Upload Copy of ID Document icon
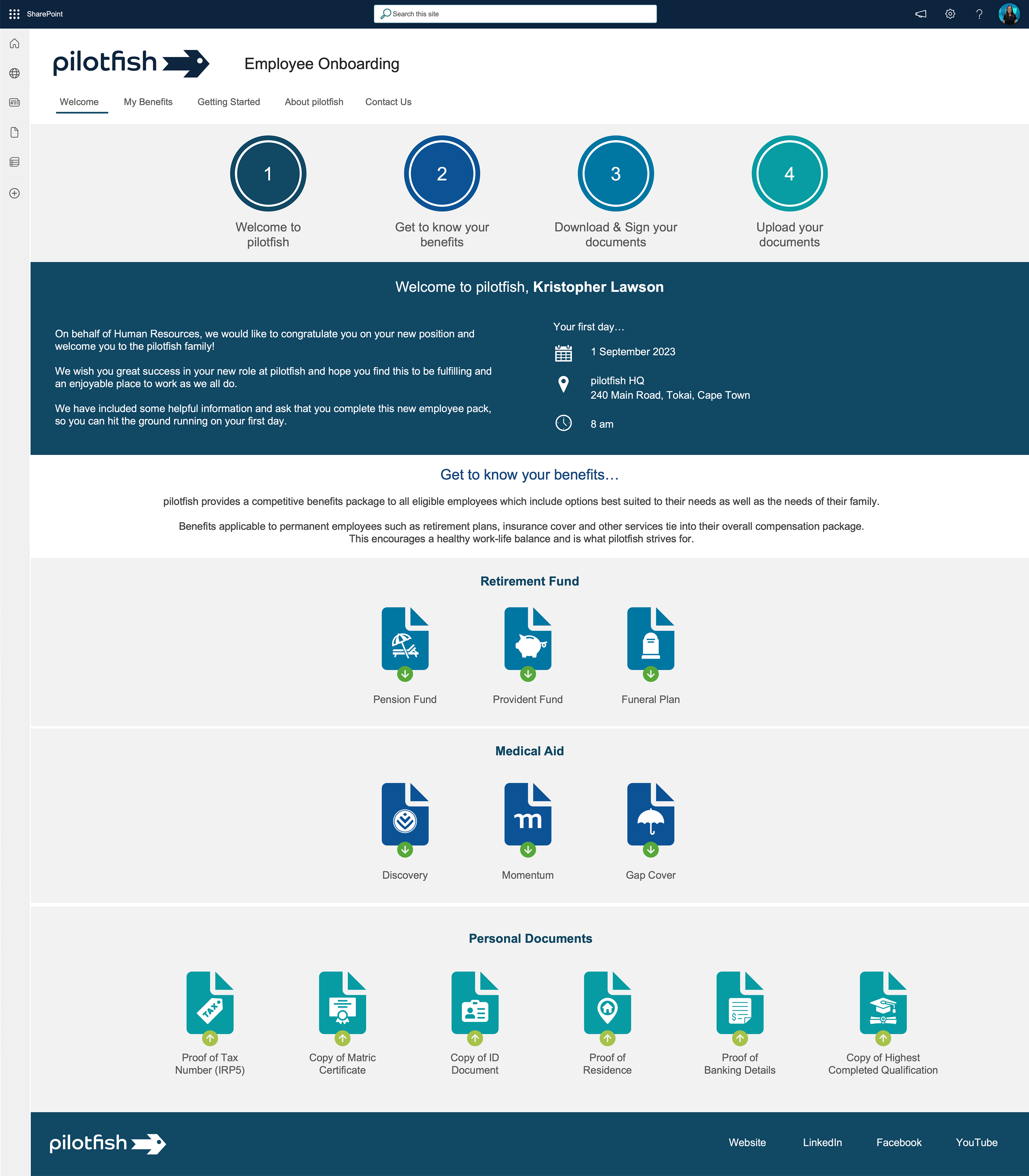 click(475, 1008)
